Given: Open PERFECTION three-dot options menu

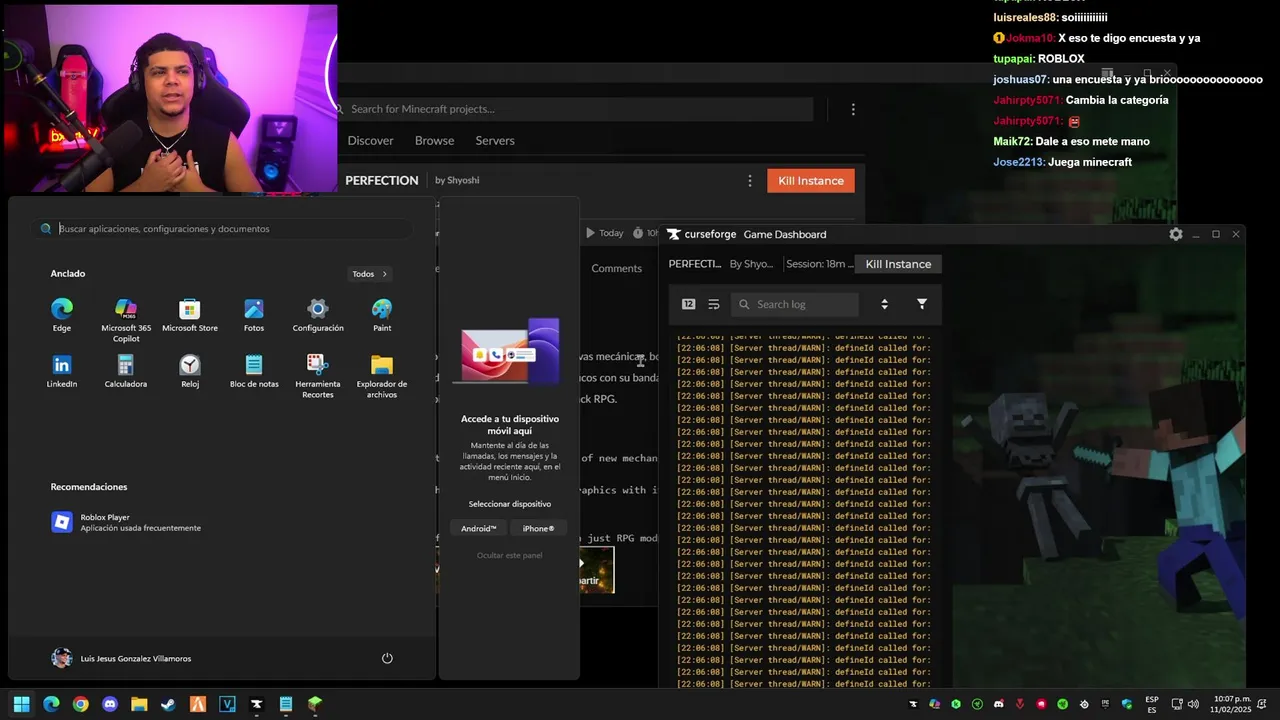Looking at the screenshot, I should coord(750,180).
